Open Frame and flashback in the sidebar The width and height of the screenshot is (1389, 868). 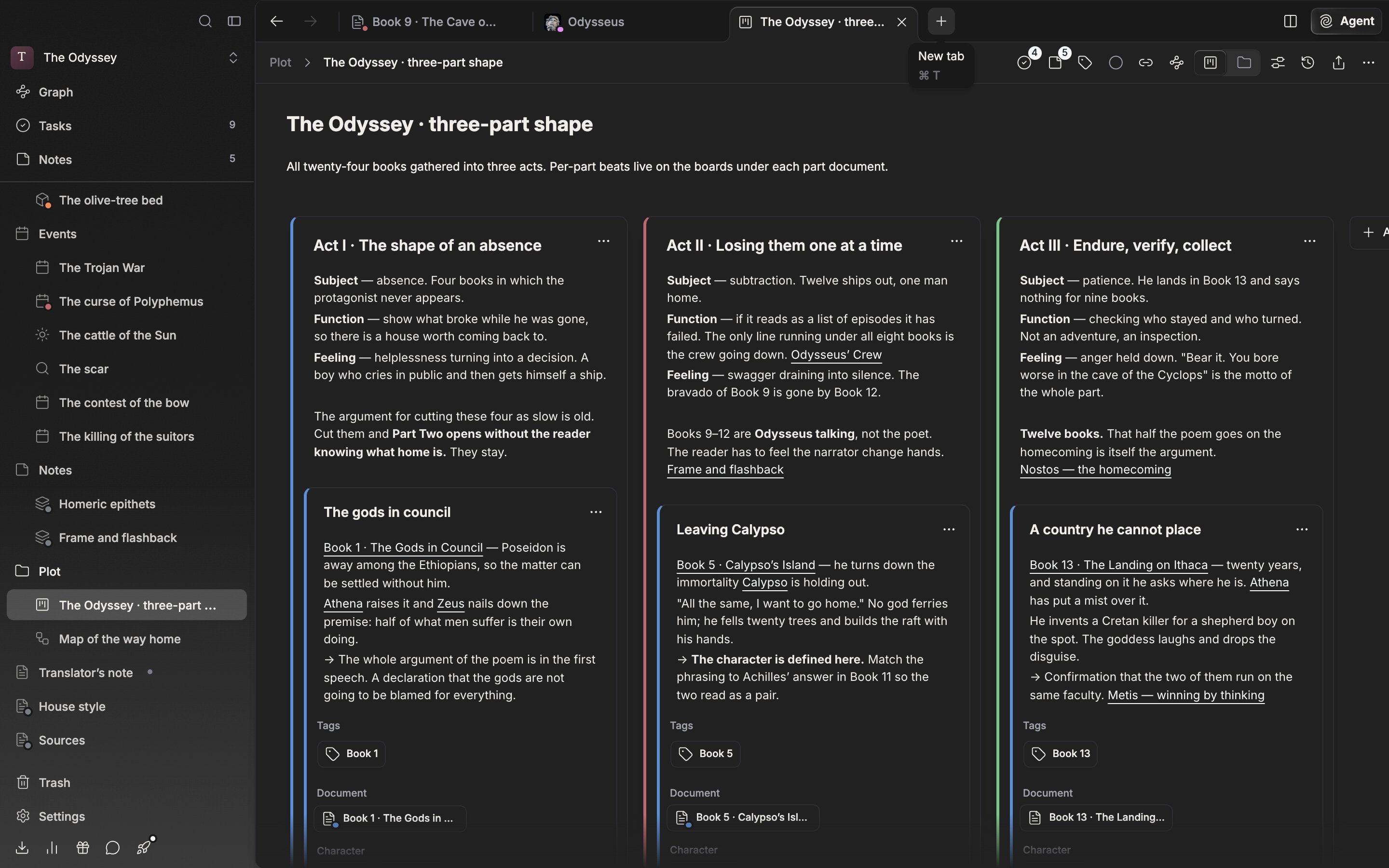coord(127,537)
